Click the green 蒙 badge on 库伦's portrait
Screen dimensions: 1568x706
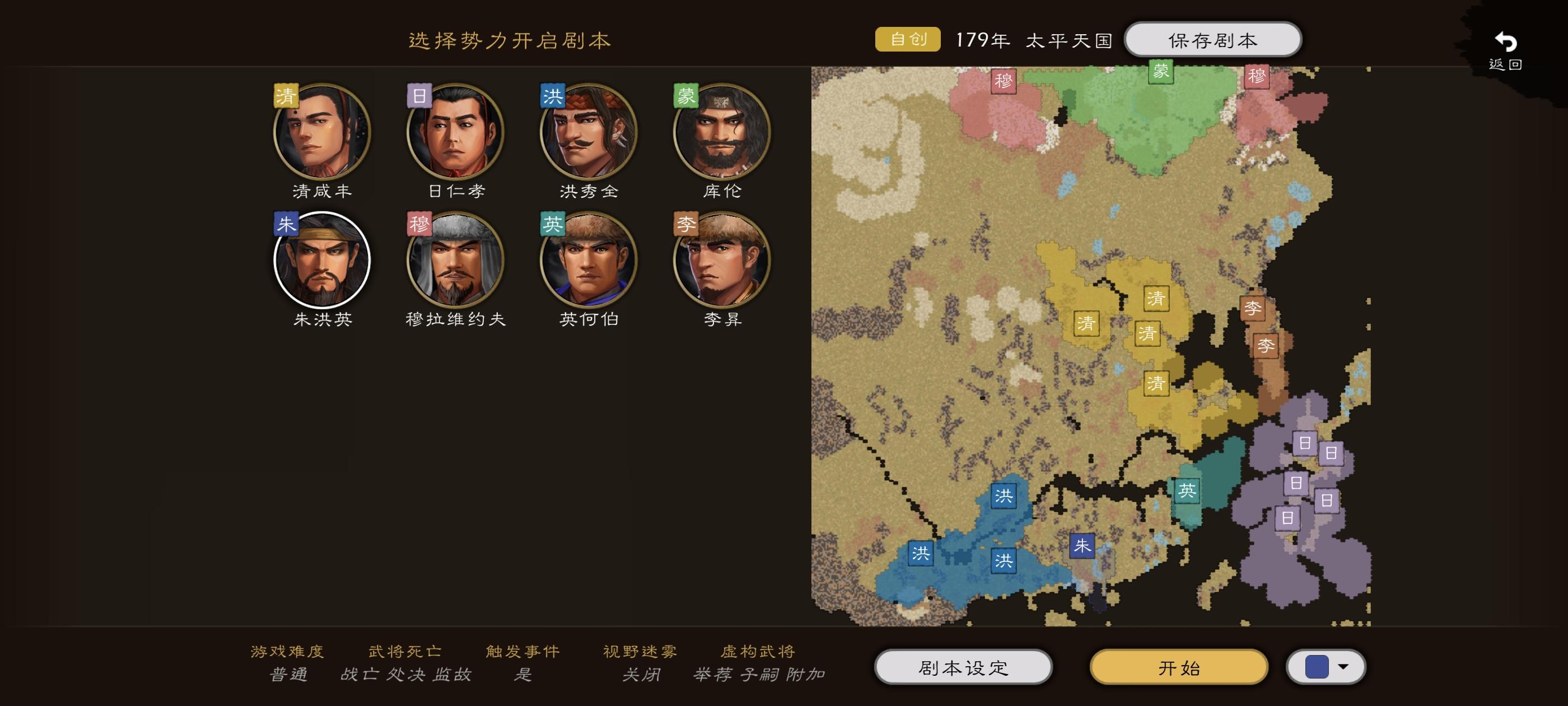coord(685,96)
